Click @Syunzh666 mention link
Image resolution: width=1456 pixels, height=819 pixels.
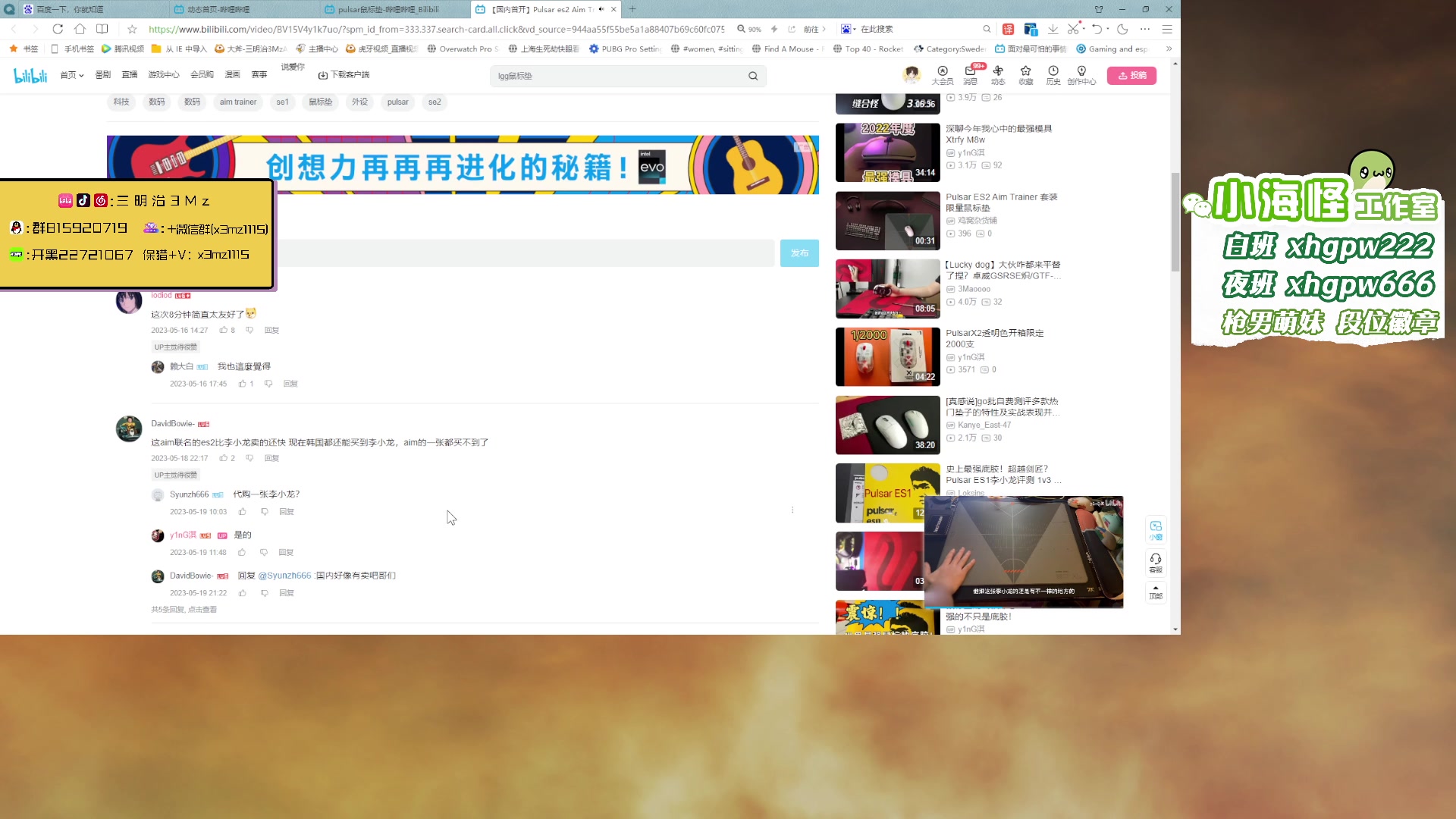284,576
